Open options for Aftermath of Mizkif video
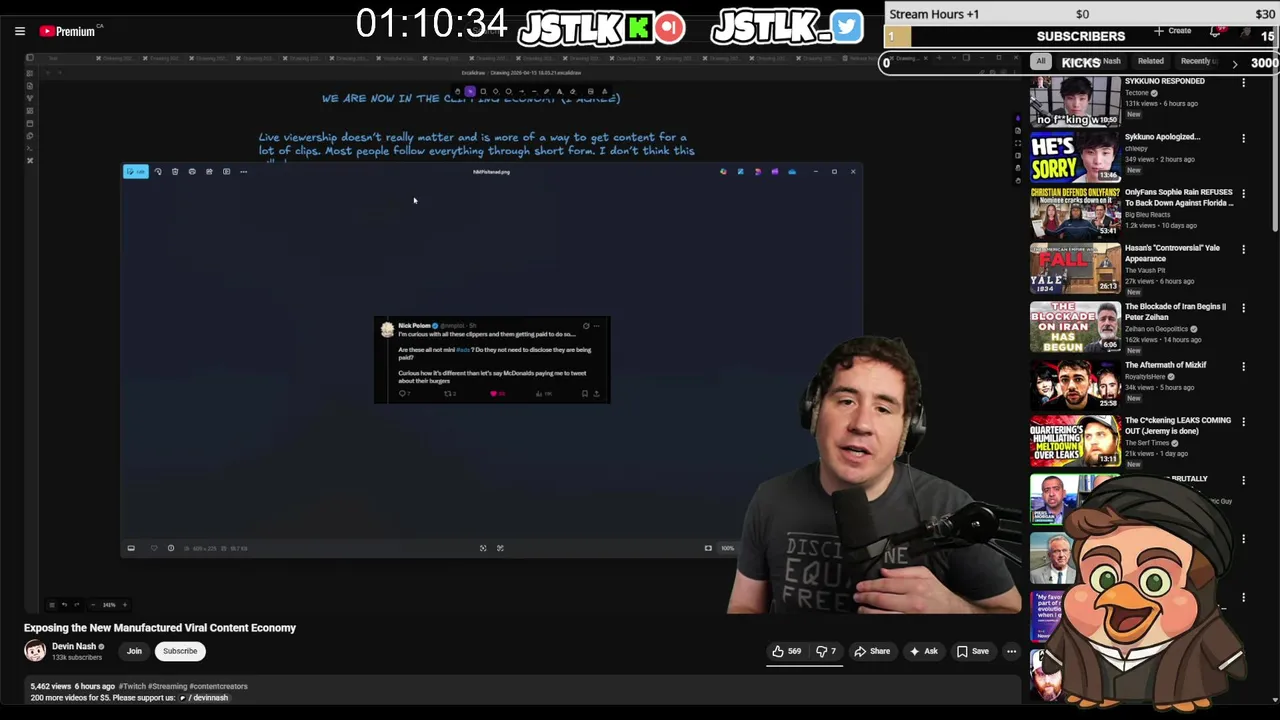1280x720 pixels. (x=1244, y=366)
